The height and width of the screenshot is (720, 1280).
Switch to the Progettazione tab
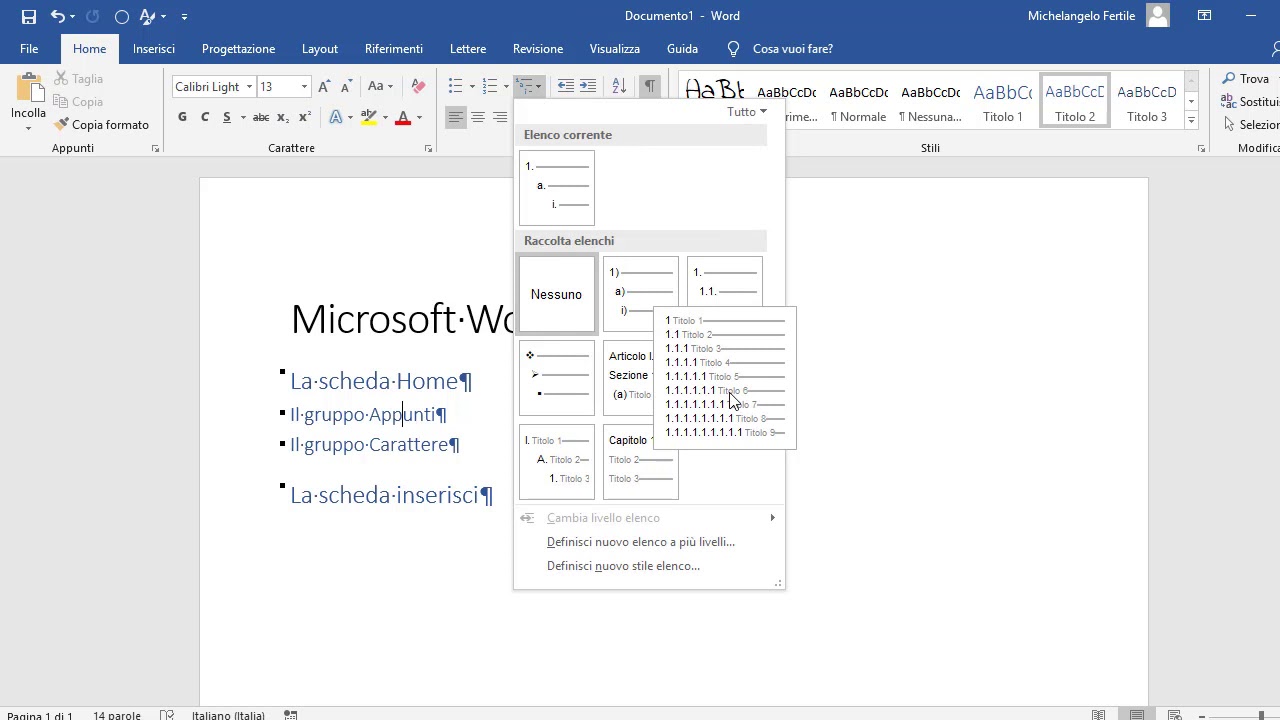pos(238,49)
